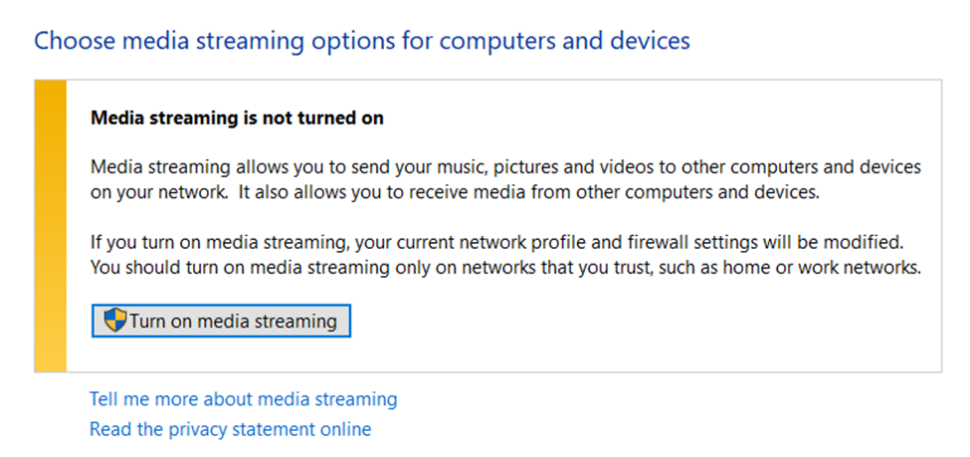Click the Choose media streaming options heading
The image size is (970, 457).
click(362, 41)
